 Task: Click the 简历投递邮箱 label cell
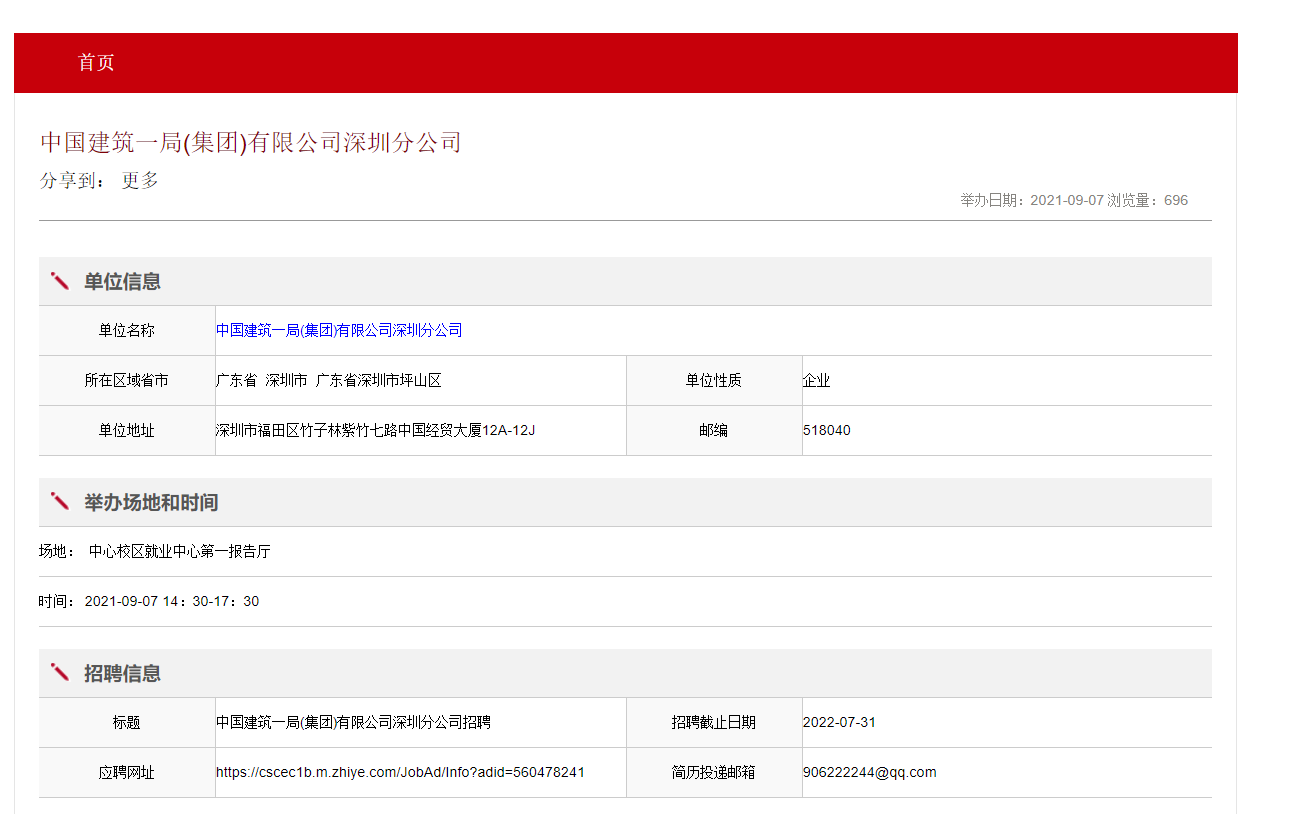(714, 772)
